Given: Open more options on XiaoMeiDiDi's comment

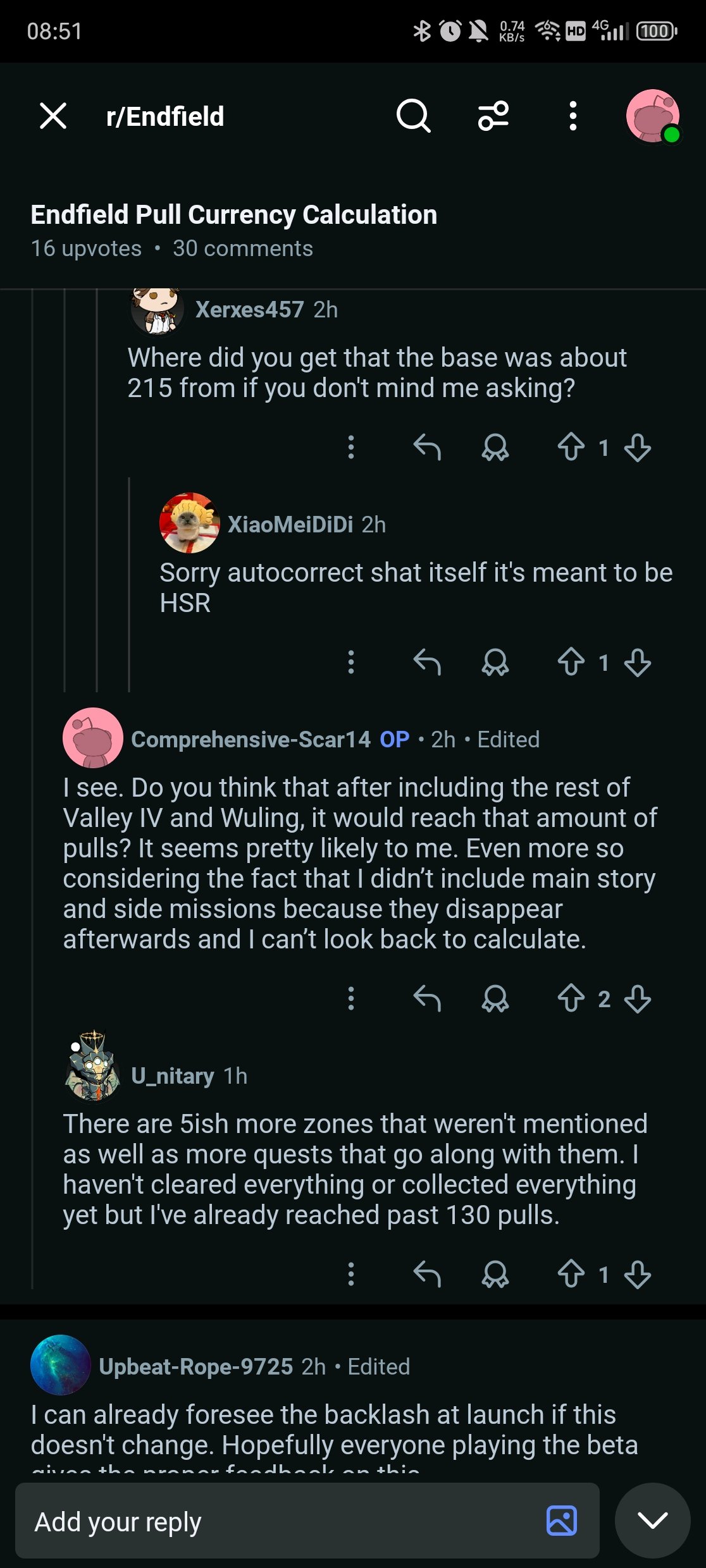Looking at the screenshot, I should (351, 663).
